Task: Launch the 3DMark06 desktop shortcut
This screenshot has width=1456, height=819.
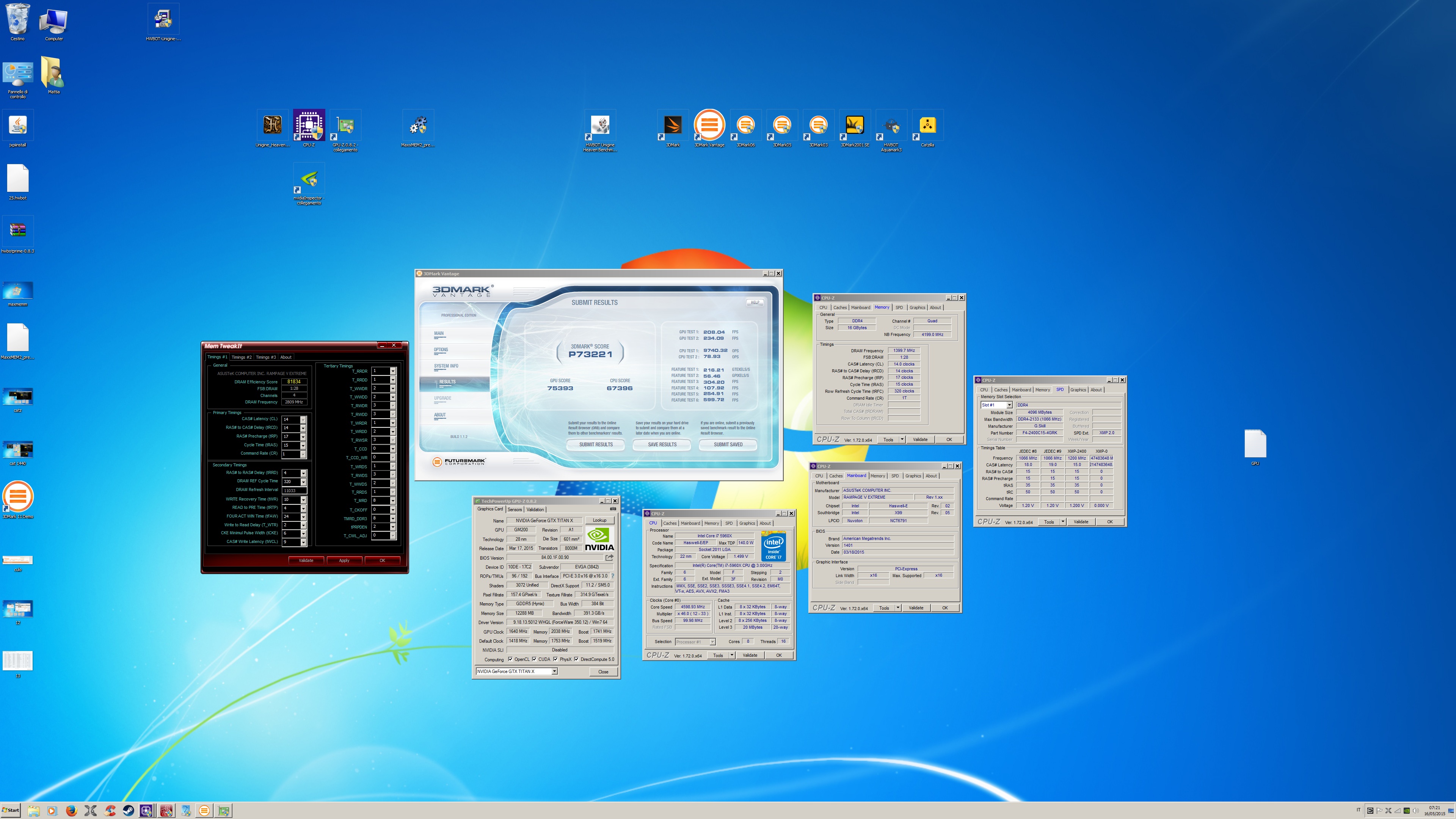Action: [x=745, y=128]
